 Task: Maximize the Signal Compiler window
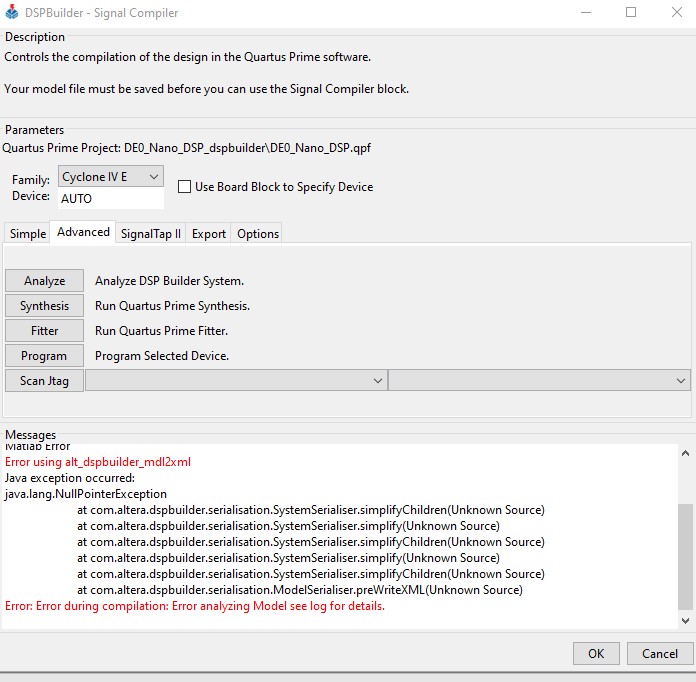click(631, 12)
